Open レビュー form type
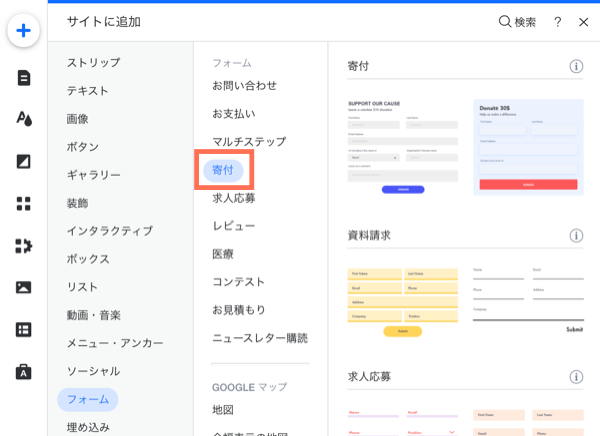Viewport: 600px width, 436px height. click(234, 226)
